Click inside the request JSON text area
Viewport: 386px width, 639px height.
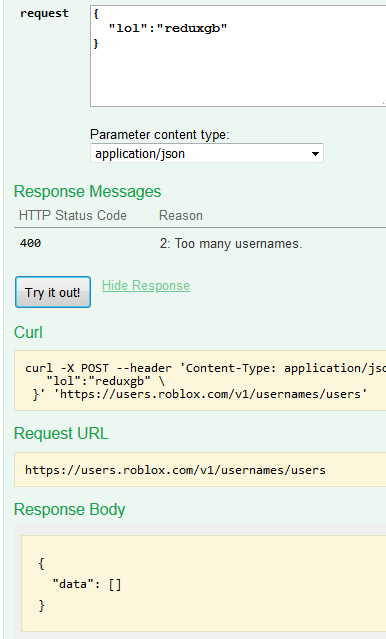238,56
